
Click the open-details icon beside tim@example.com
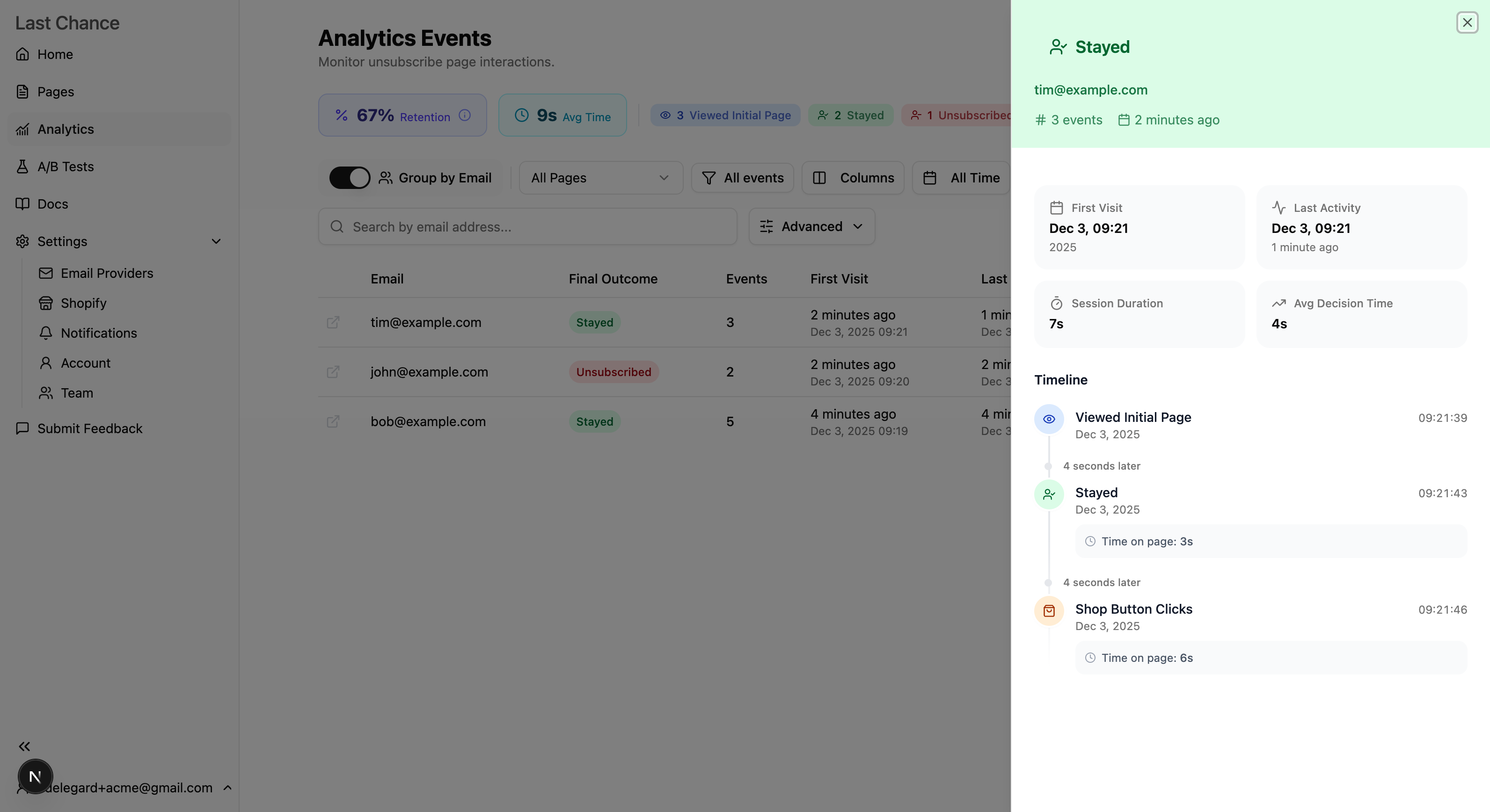333,322
